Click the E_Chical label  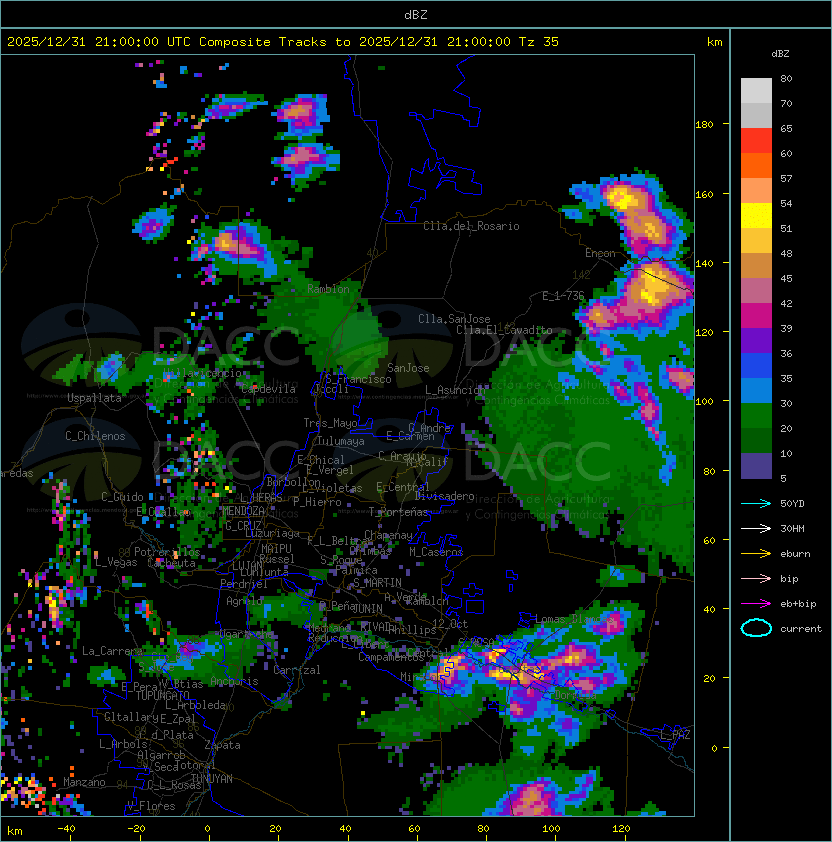(x=321, y=460)
